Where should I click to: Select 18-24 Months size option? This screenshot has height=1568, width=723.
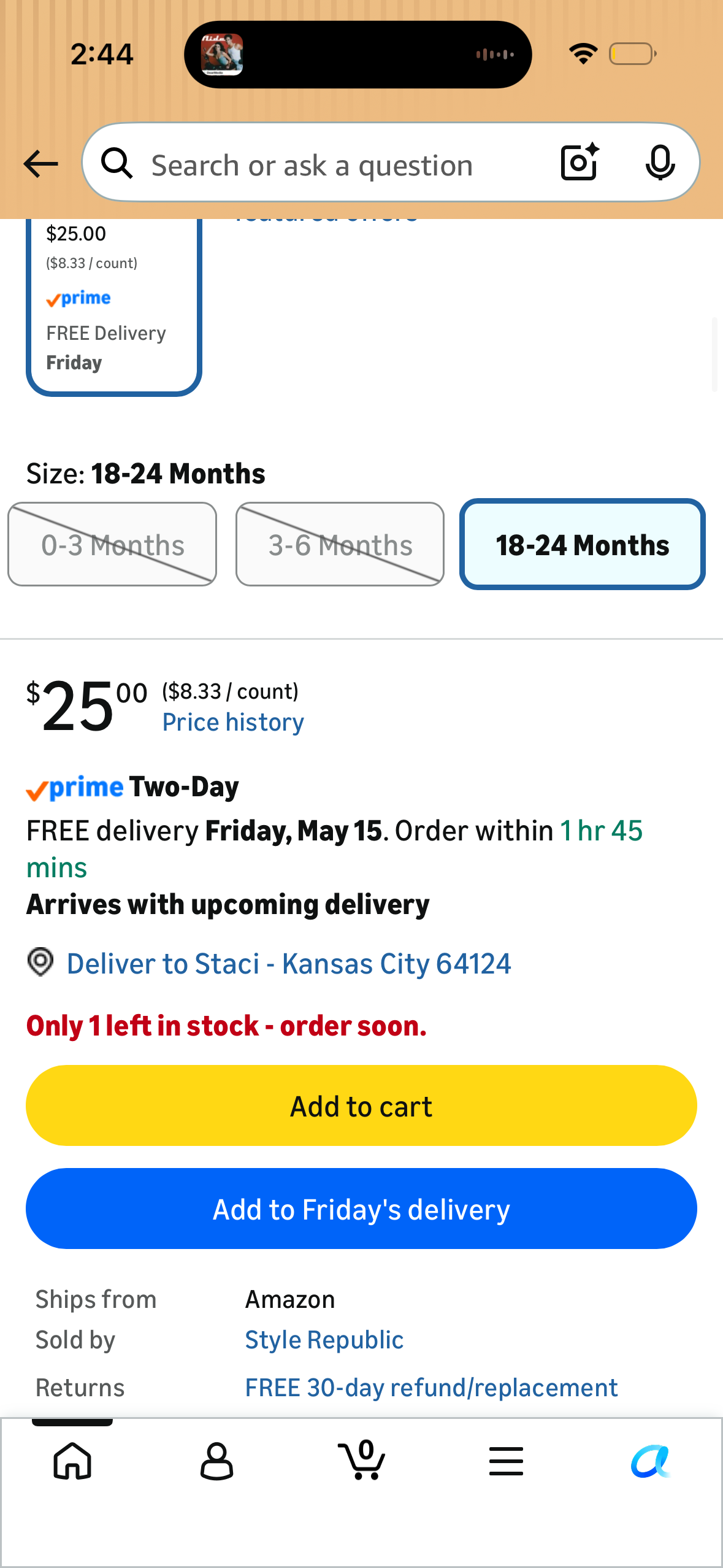click(x=582, y=544)
